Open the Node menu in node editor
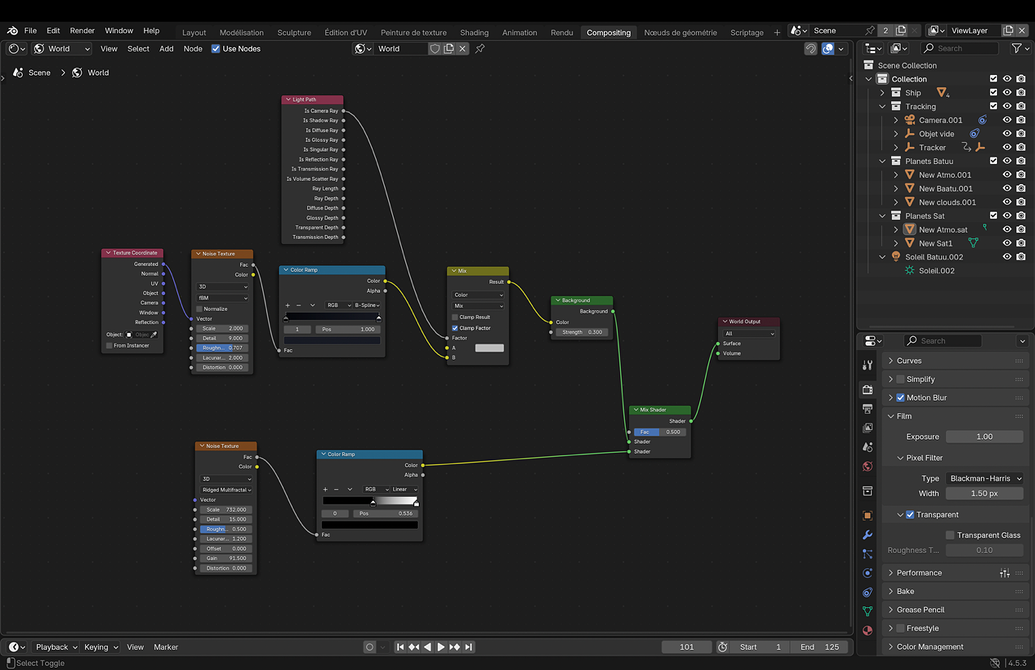 click(193, 48)
